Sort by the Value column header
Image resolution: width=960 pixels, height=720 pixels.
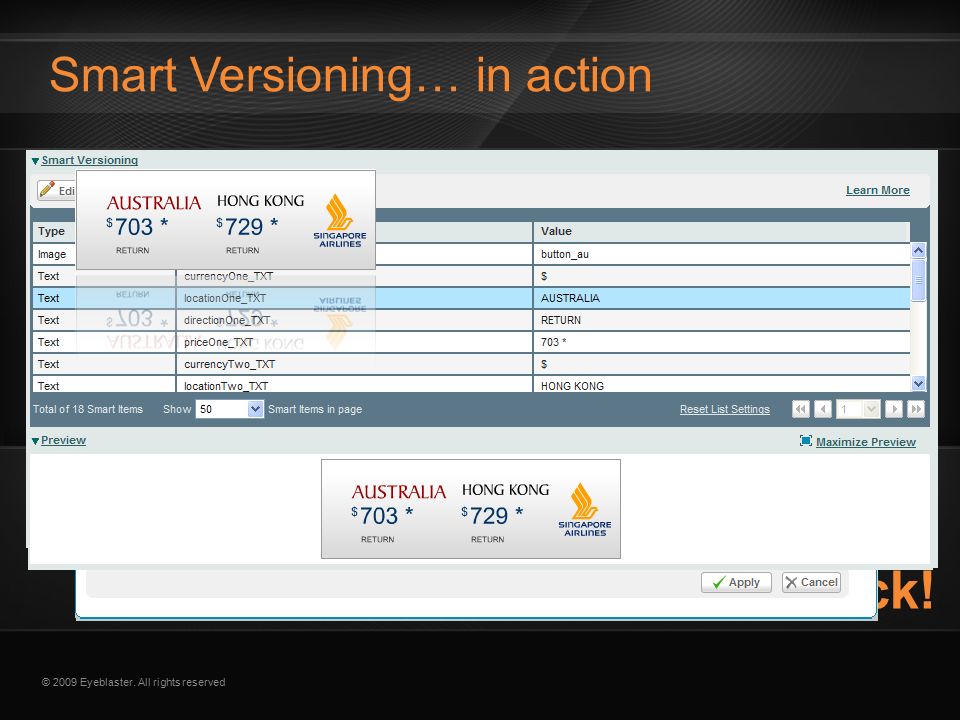coord(721,231)
